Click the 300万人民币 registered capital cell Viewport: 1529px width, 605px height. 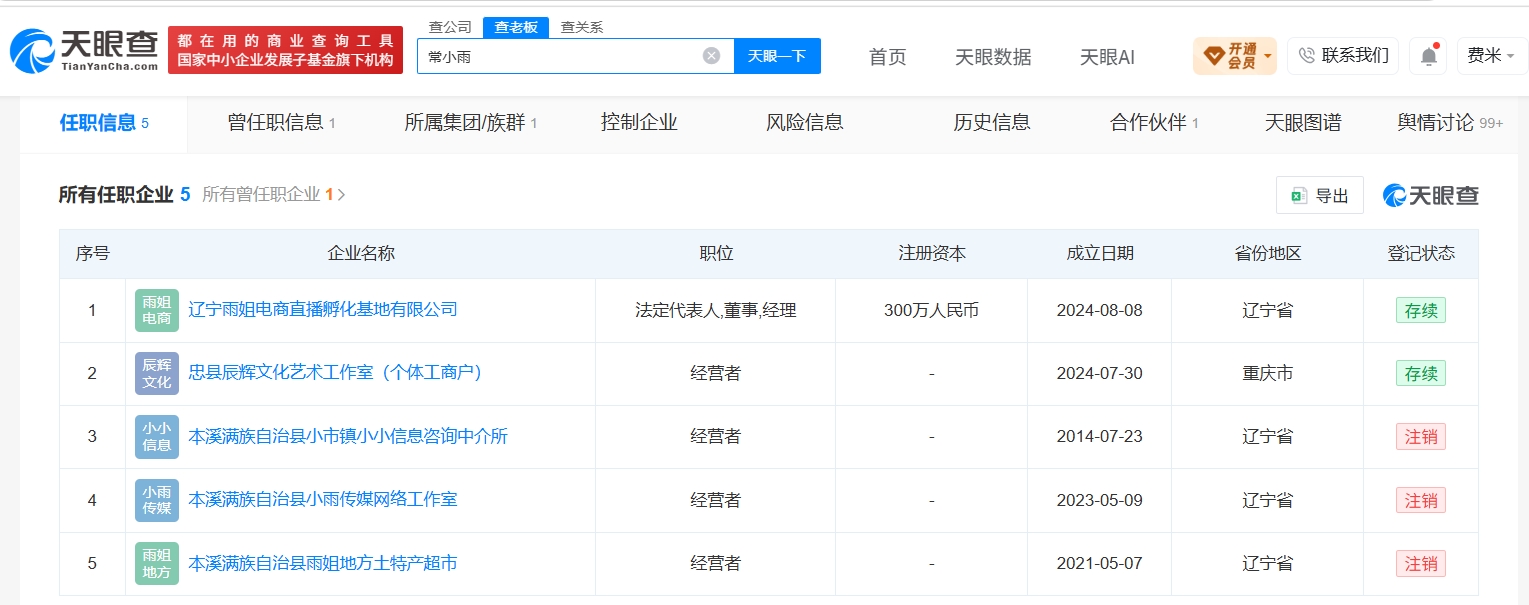(x=931, y=310)
